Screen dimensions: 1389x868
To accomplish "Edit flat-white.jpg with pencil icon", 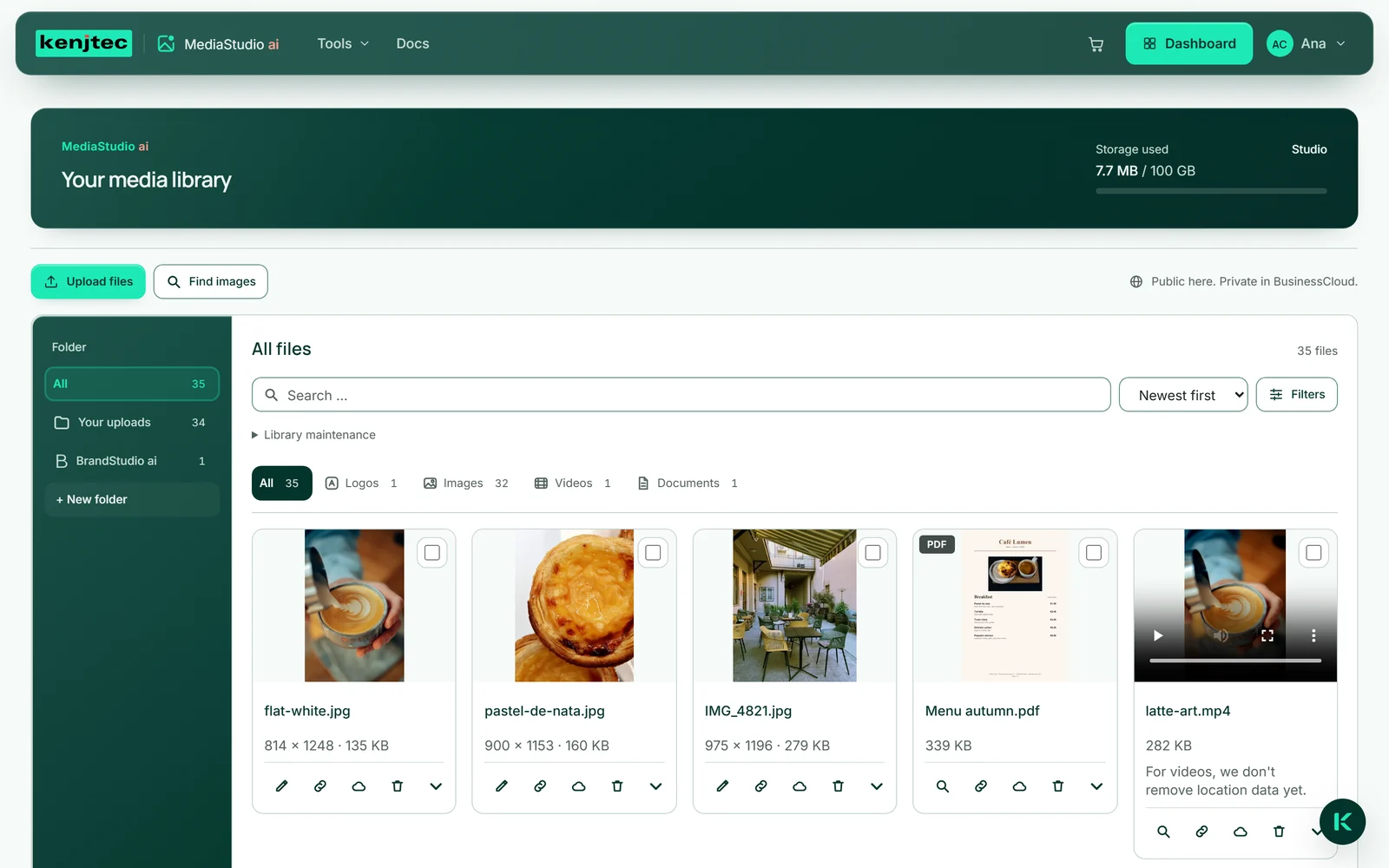I will 281,786.
